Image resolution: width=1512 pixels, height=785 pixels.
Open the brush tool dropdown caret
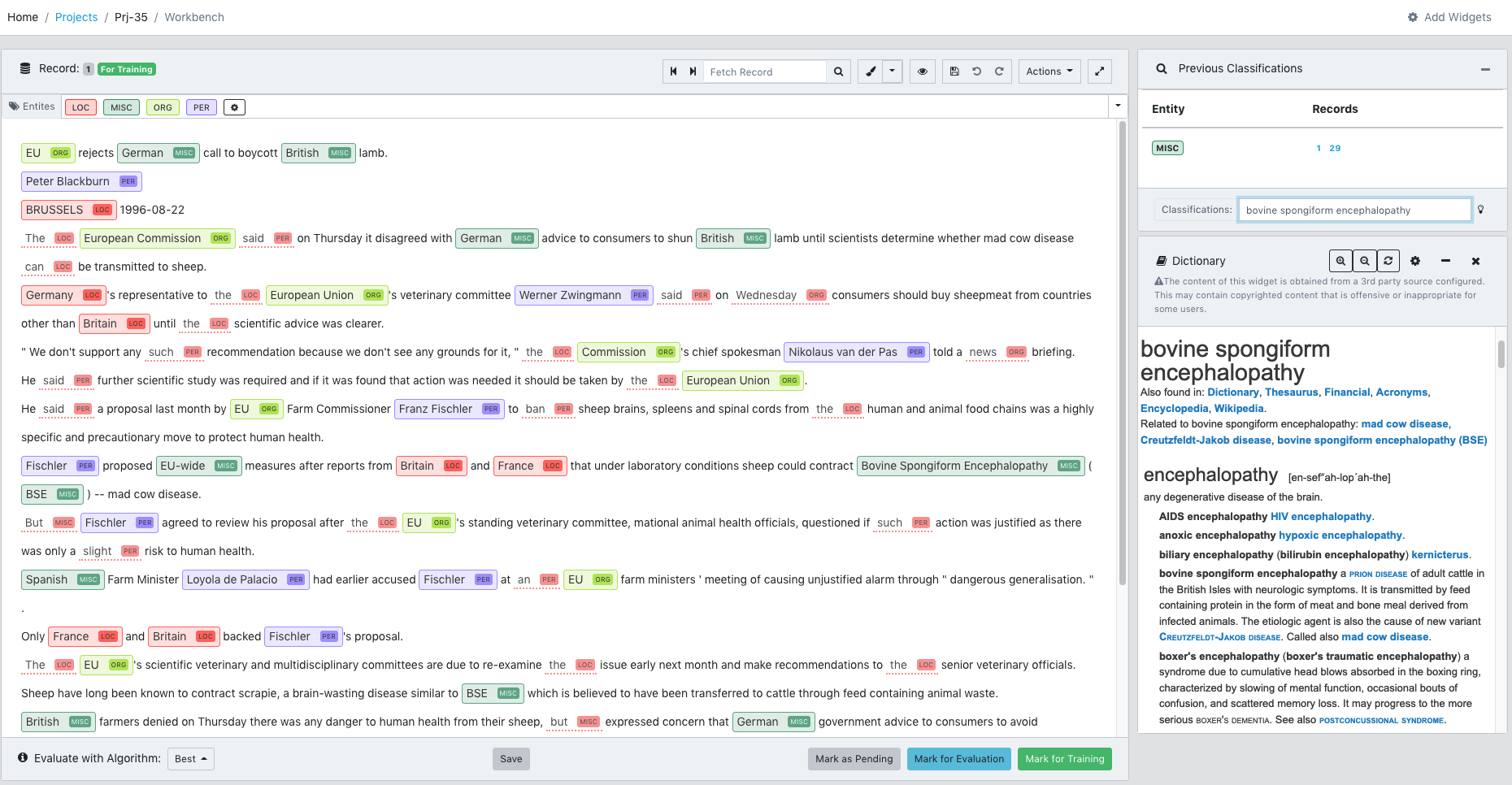point(892,71)
